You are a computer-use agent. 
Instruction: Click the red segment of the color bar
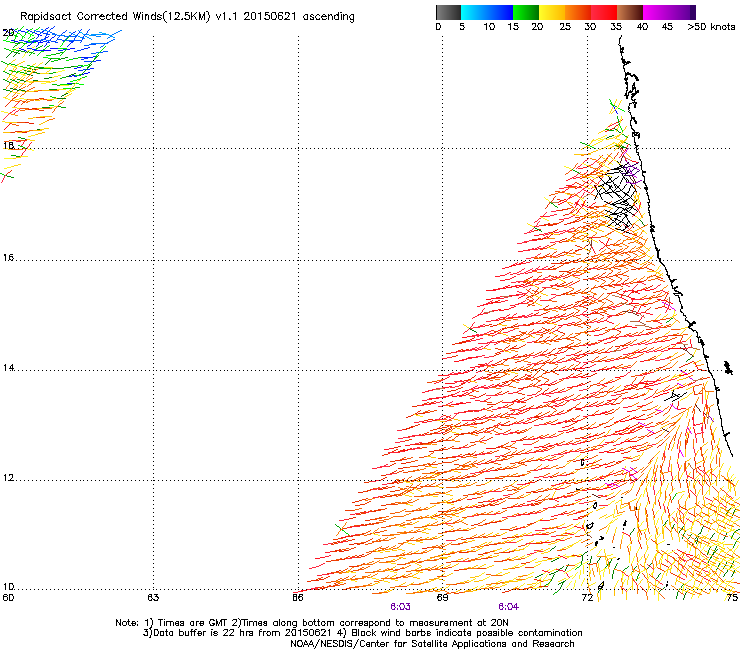click(604, 12)
